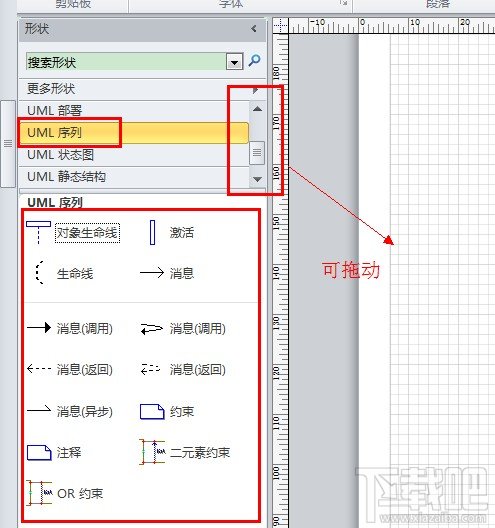The height and width of the screenshot is (528, 495).
Task: Click the 消息(异步) label text
Action: [x=85, y=411]
